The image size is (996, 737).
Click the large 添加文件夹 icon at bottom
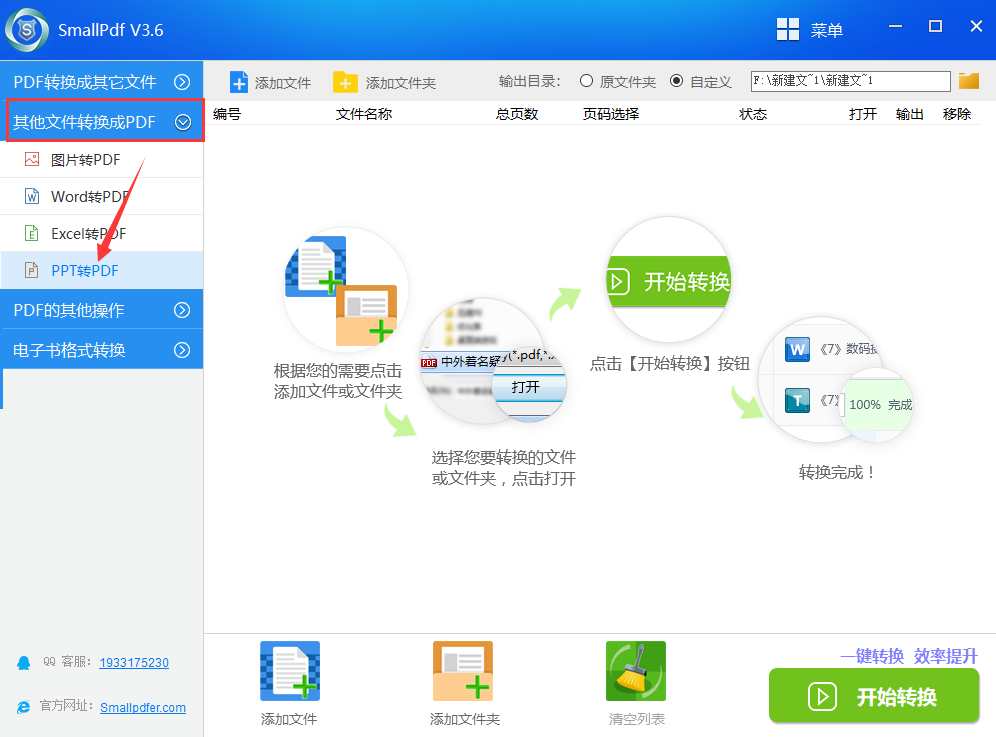[x=463, y=671]
